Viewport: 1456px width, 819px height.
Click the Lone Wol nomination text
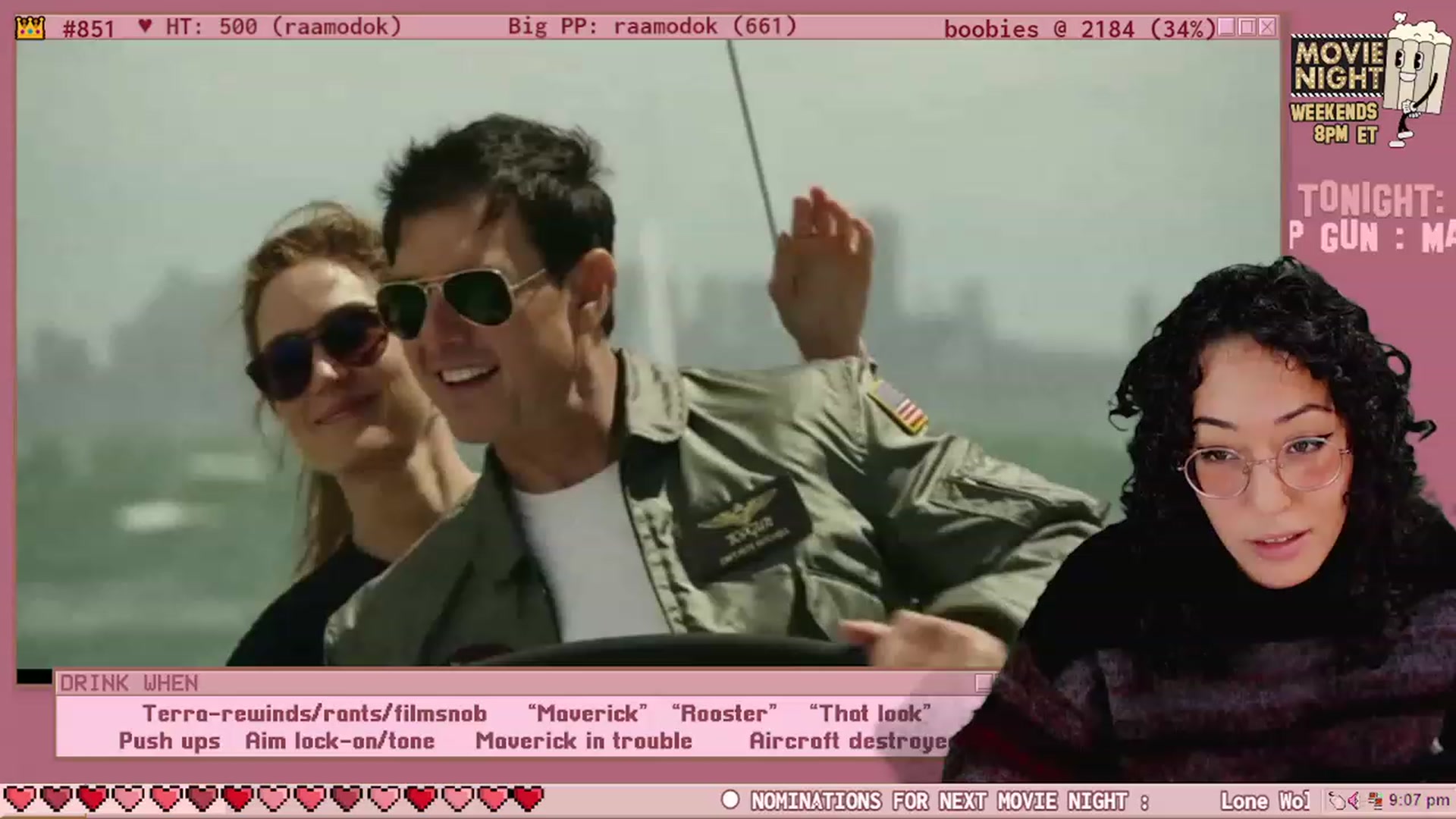click(x=1265, y=801)
